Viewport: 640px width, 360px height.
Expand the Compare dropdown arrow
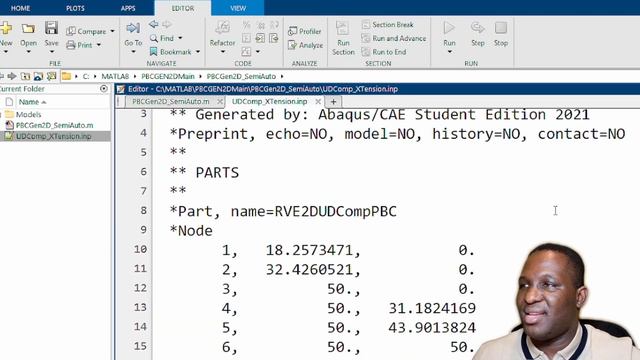point(112,31)
